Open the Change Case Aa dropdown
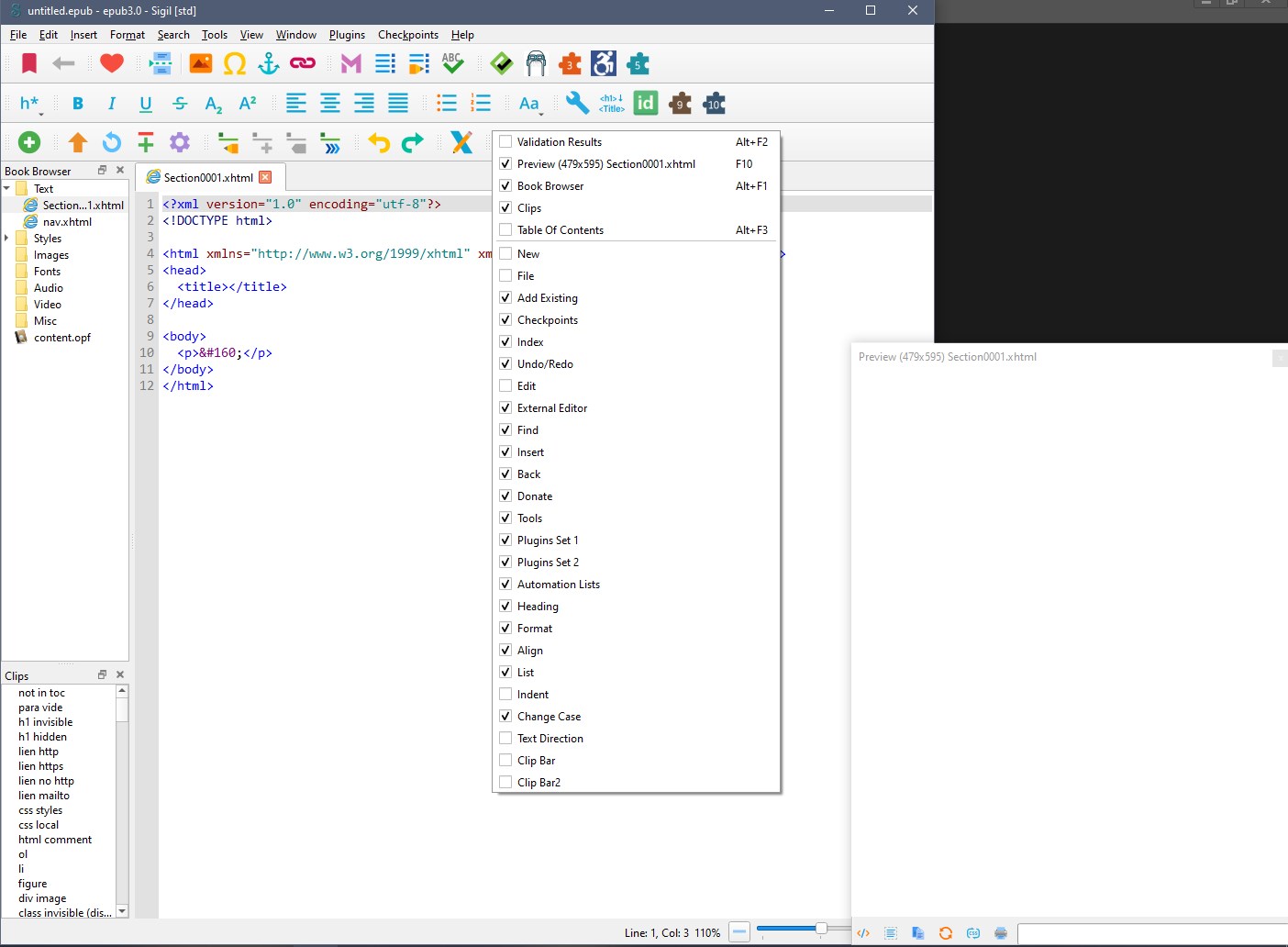This screenshot has width=1288, height=947. click(530, 104)
